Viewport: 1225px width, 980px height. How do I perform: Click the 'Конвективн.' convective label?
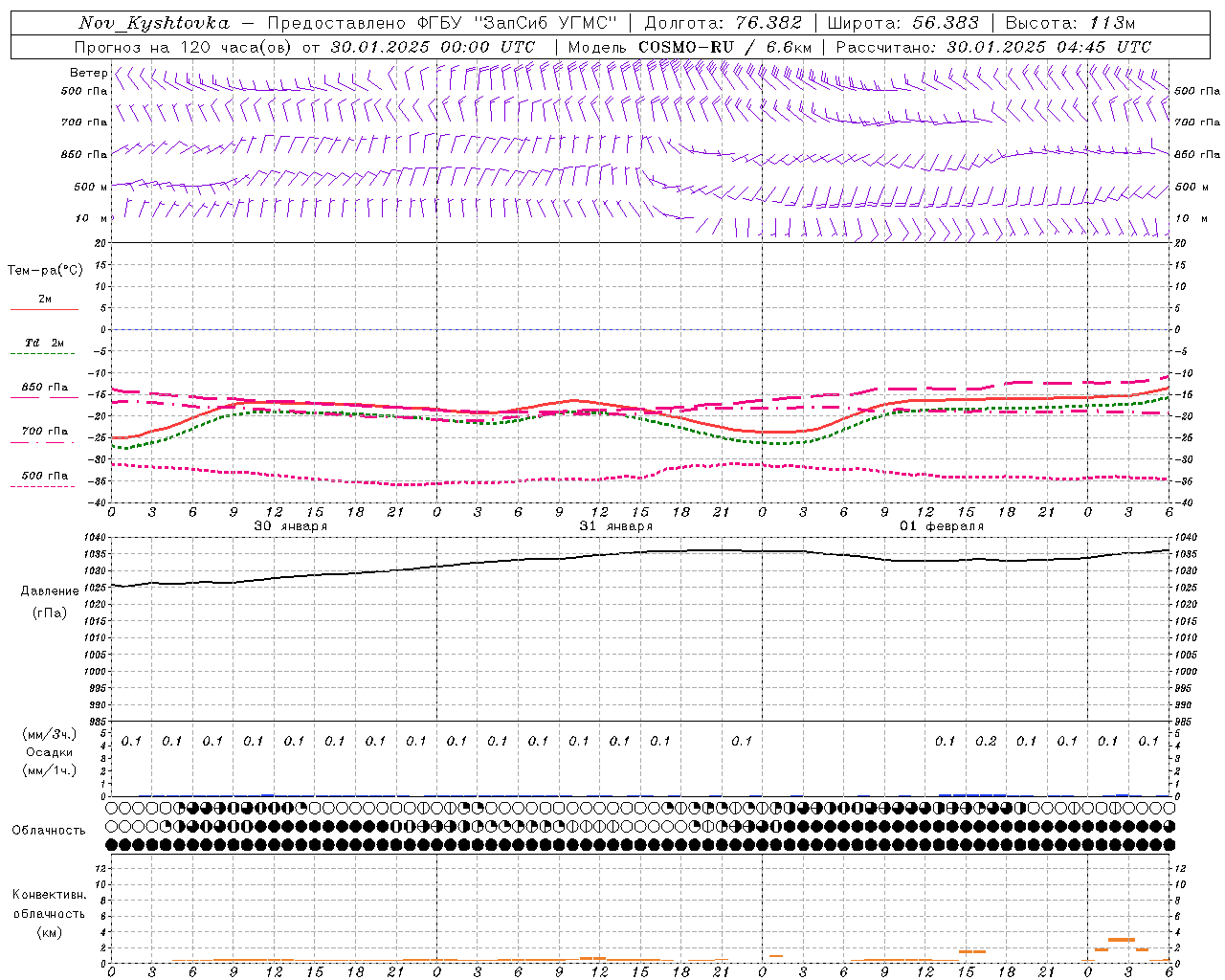(x=49, y=895)
